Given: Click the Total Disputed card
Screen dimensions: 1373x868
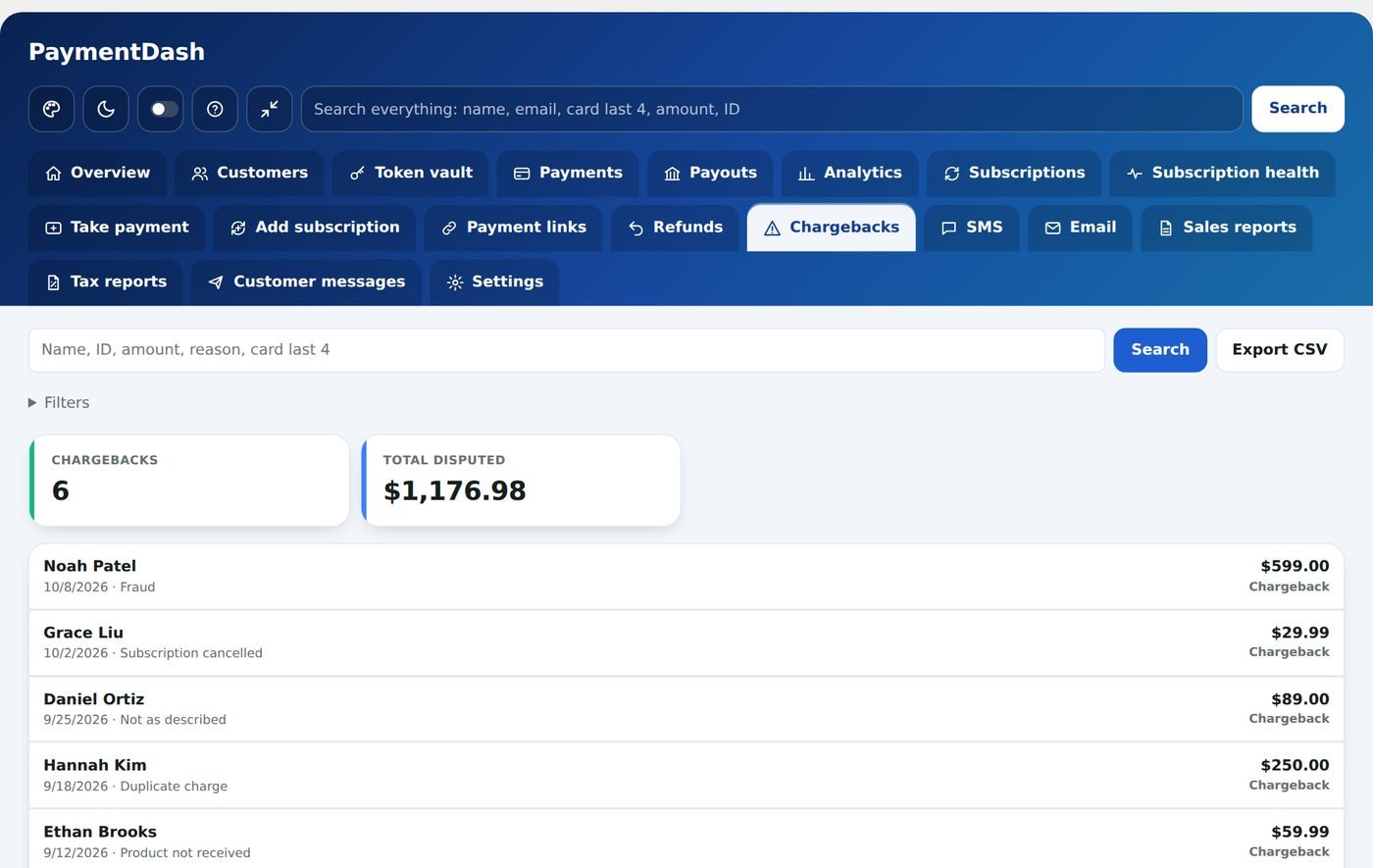Looking at the screenshot, I should pos(521,481).
